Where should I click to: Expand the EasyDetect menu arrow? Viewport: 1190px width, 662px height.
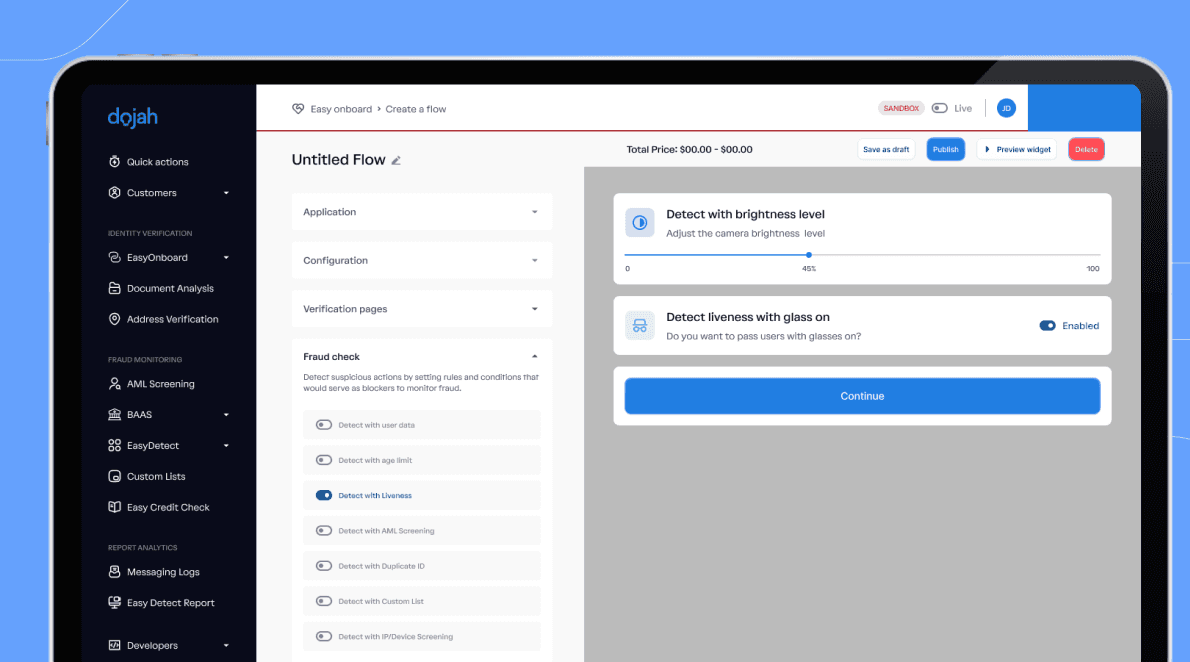point(226,446)
